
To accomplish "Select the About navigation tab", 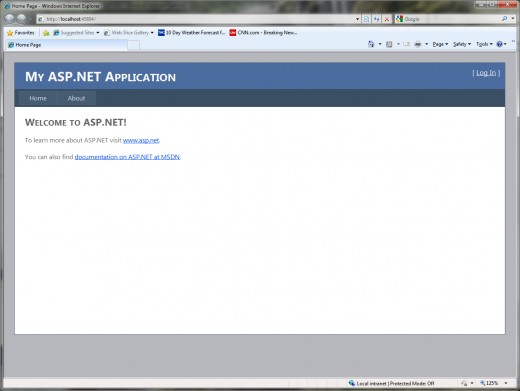I will click(76, 98).
